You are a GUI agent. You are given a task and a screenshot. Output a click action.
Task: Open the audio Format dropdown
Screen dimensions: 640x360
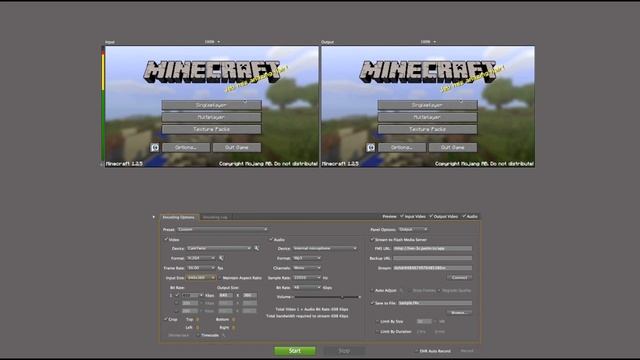click(x=307, y=258)
